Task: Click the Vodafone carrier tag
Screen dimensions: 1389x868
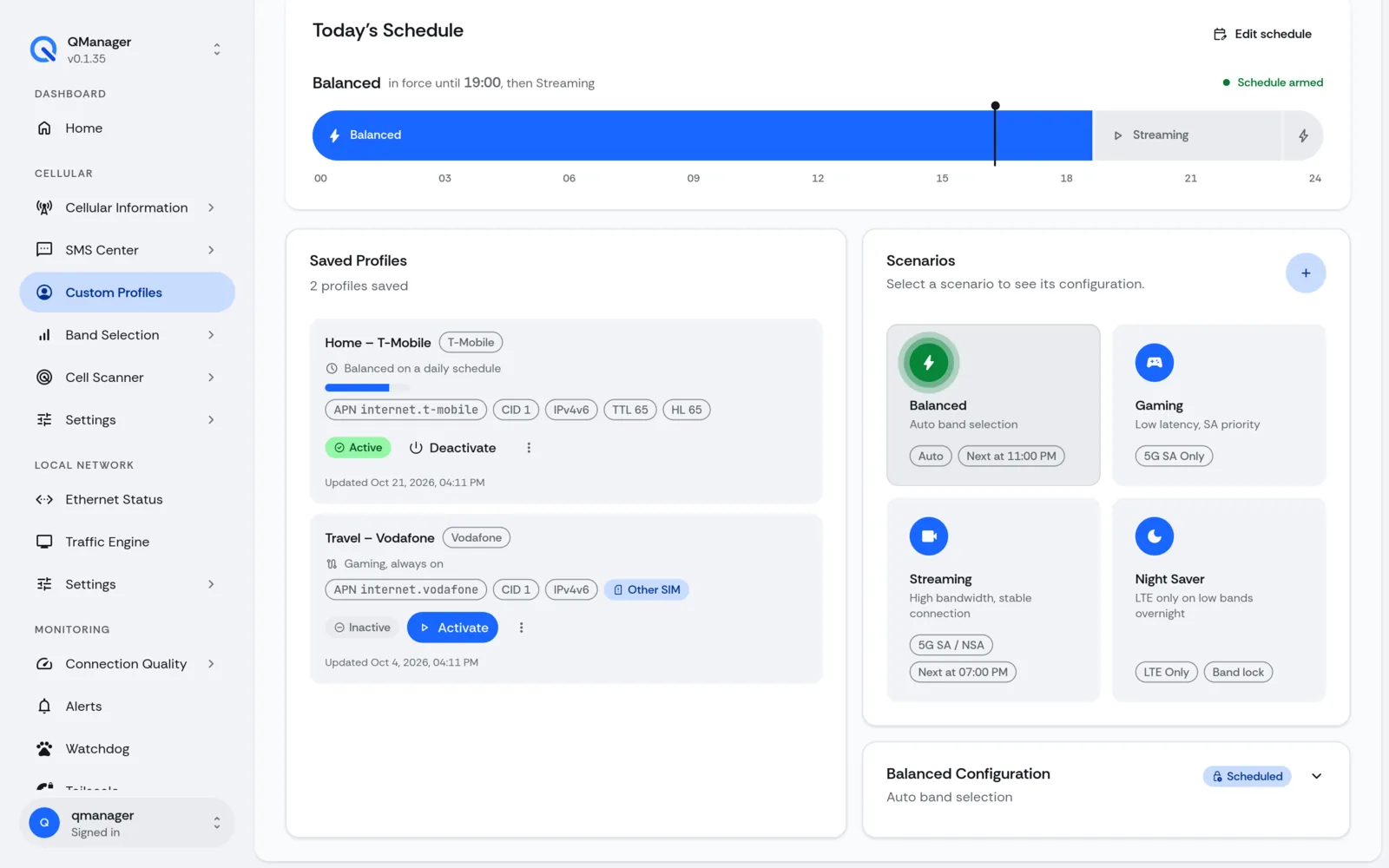Action: pyautogui.click(x=477, y=537)
